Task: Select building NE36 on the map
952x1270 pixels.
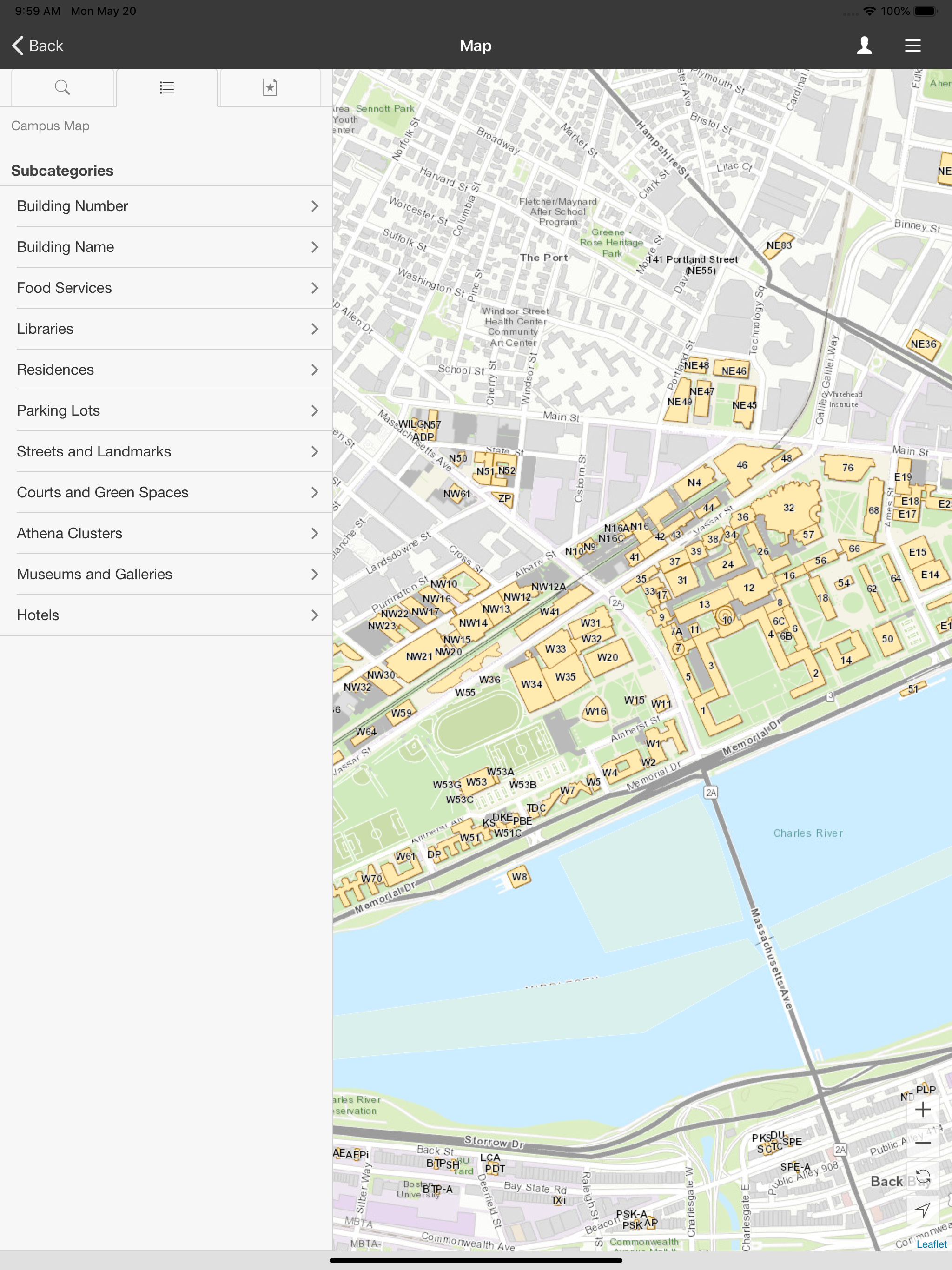Action: (923, 344)
